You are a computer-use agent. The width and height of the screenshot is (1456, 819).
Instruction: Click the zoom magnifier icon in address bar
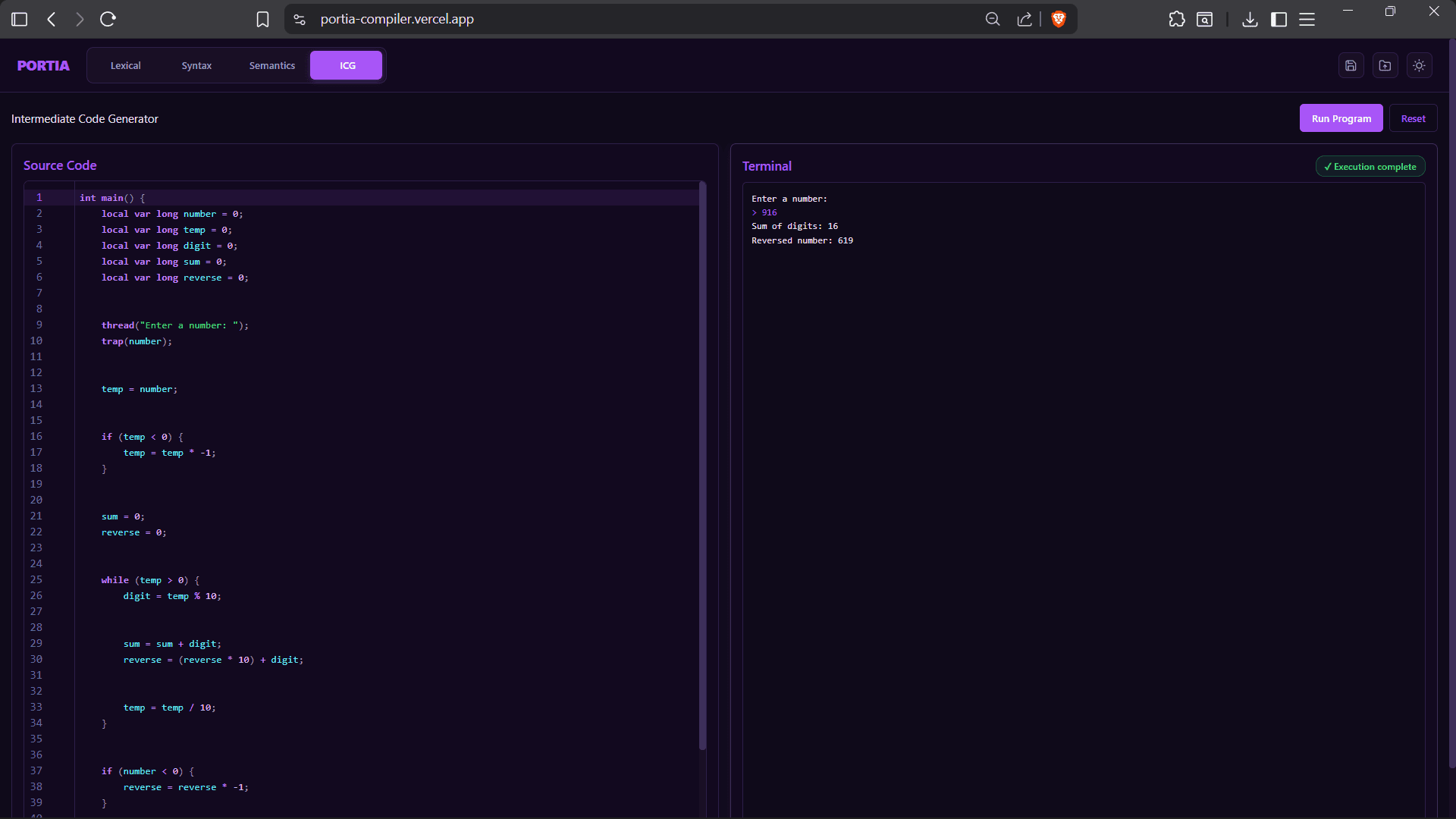point(992,19)
